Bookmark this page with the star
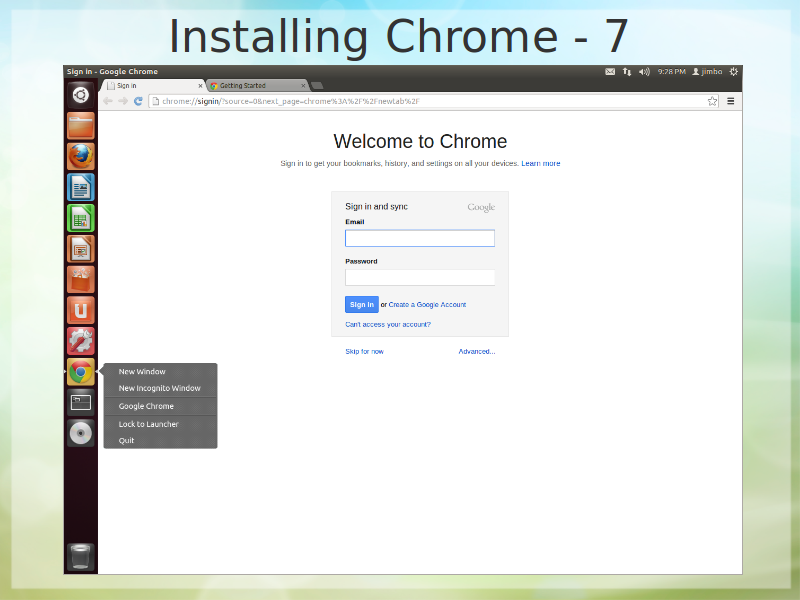Viewport: 800px width, 600px height. click(712, 101)
